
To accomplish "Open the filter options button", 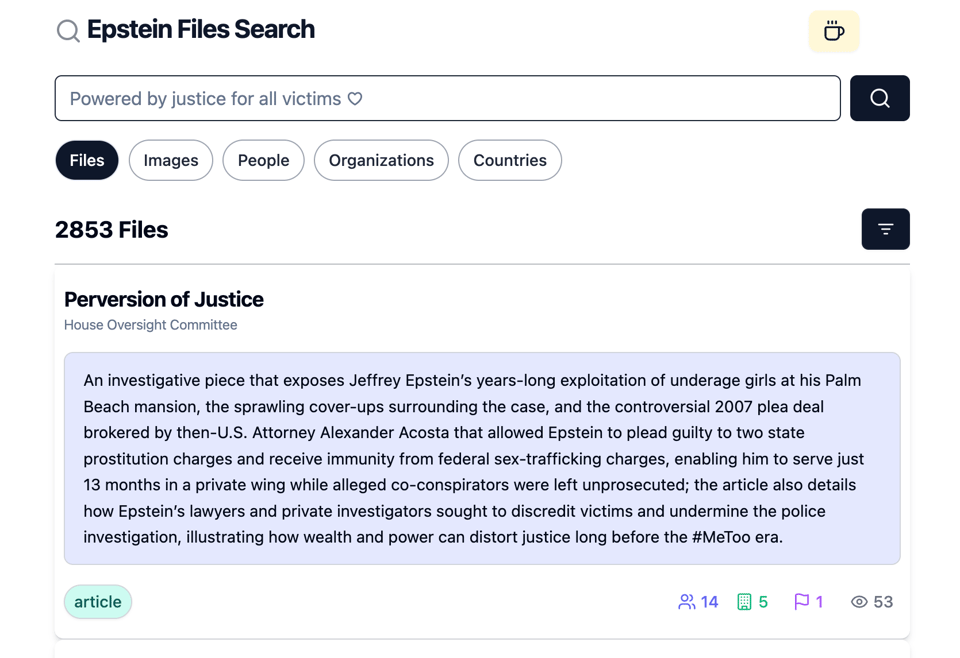I will (x=885, y=229).
